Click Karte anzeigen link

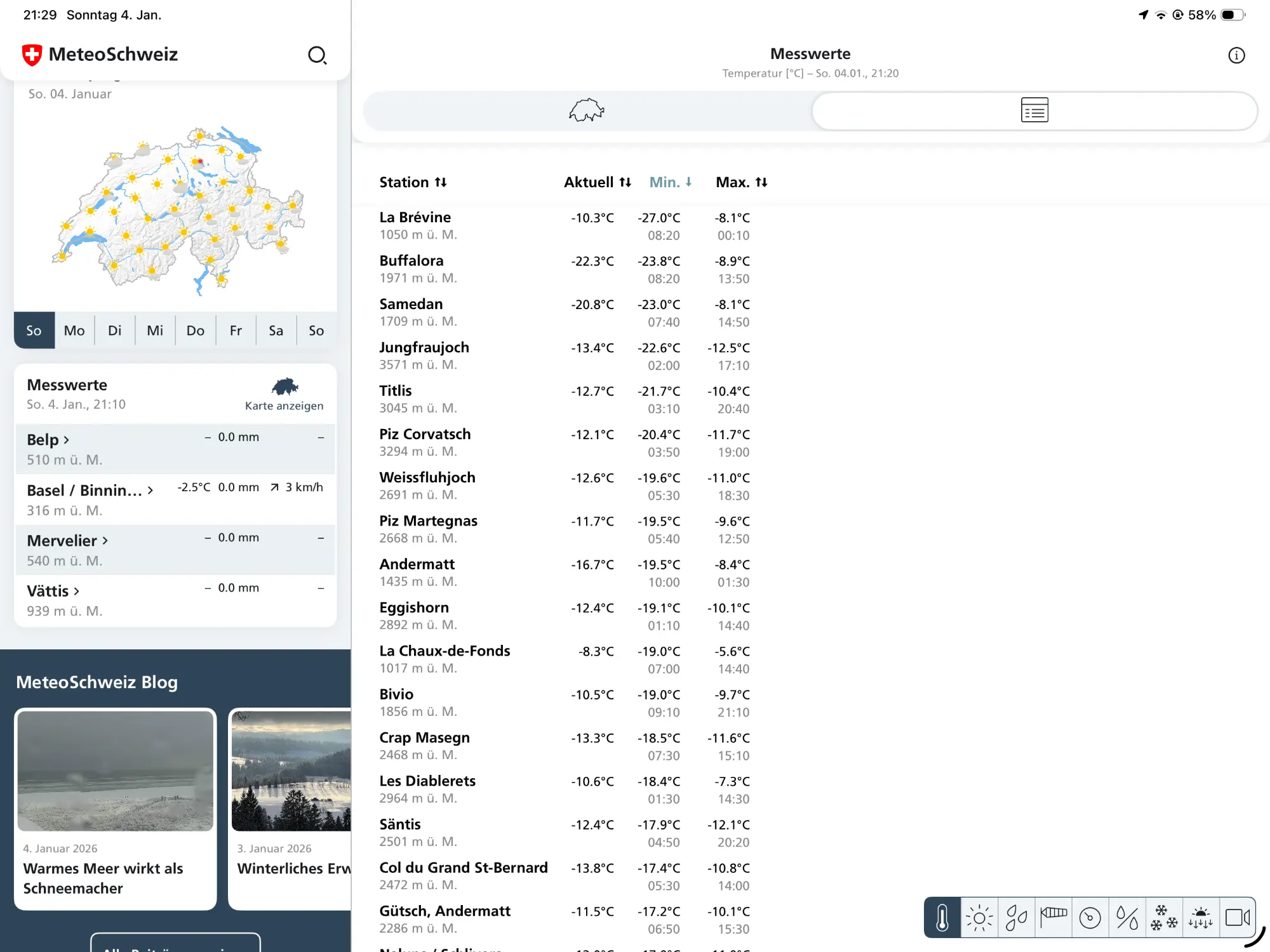[x=284, y=394]
